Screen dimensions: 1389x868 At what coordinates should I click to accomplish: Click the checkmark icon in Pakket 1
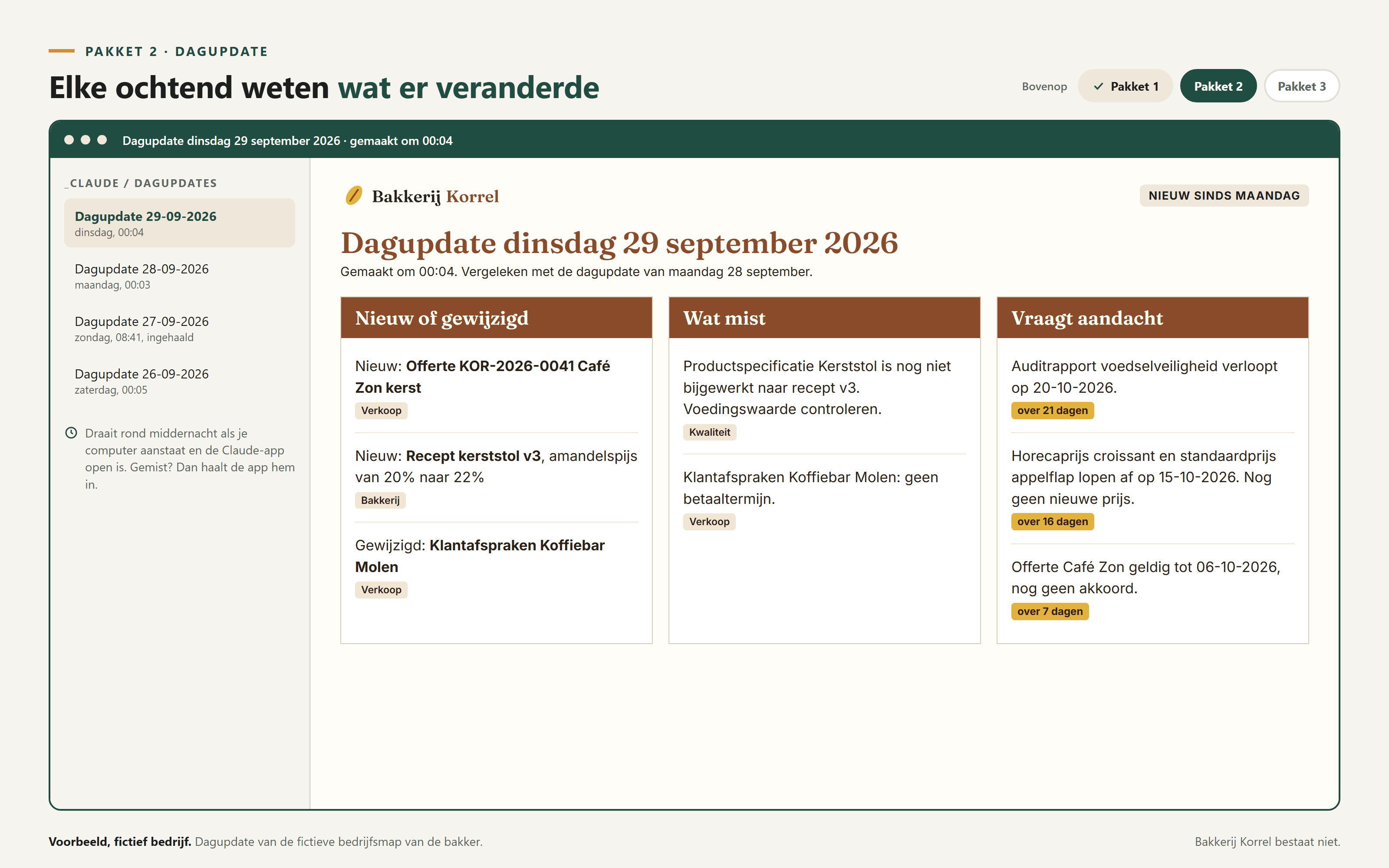click(1098, 87)
